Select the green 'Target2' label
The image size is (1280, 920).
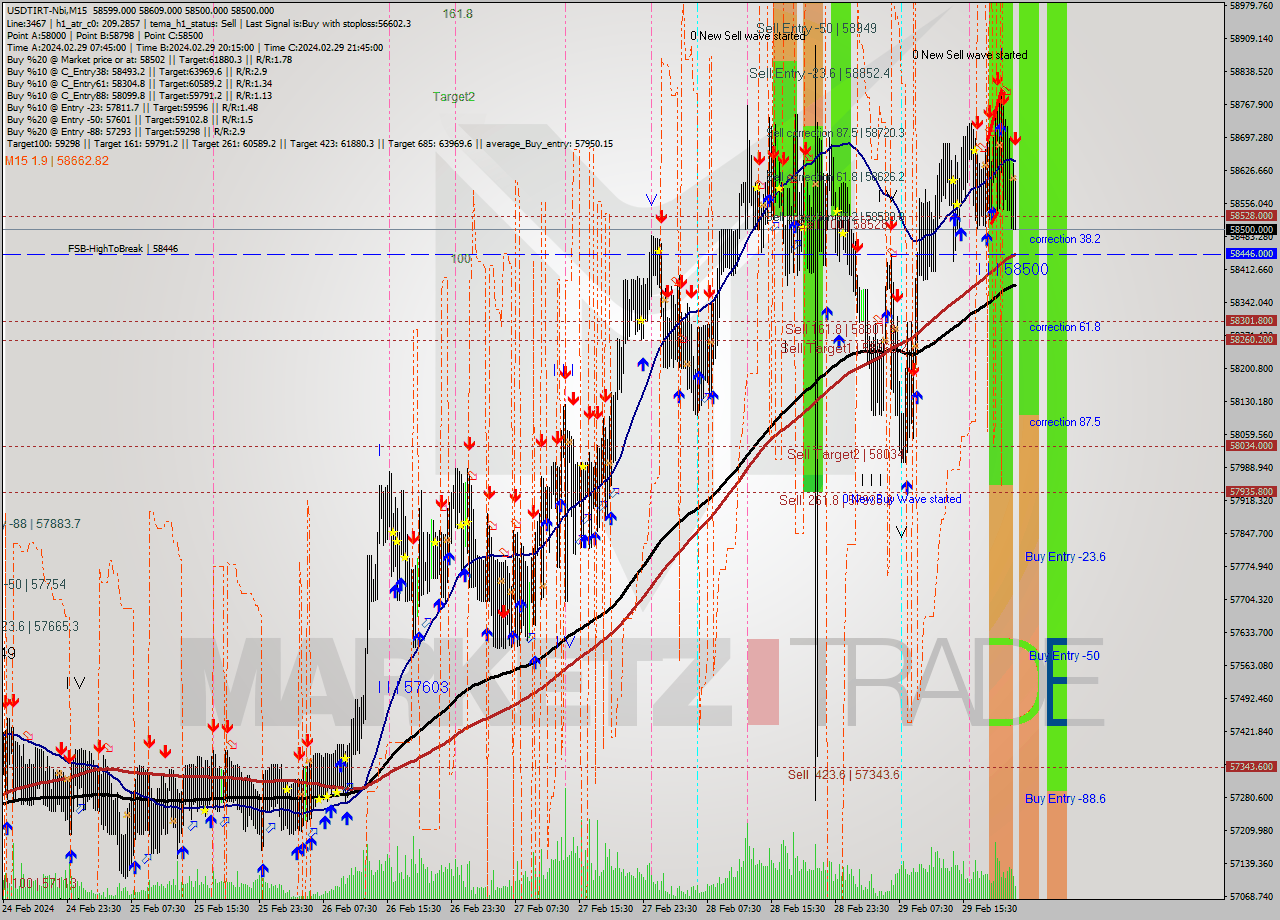coord(454,97)
